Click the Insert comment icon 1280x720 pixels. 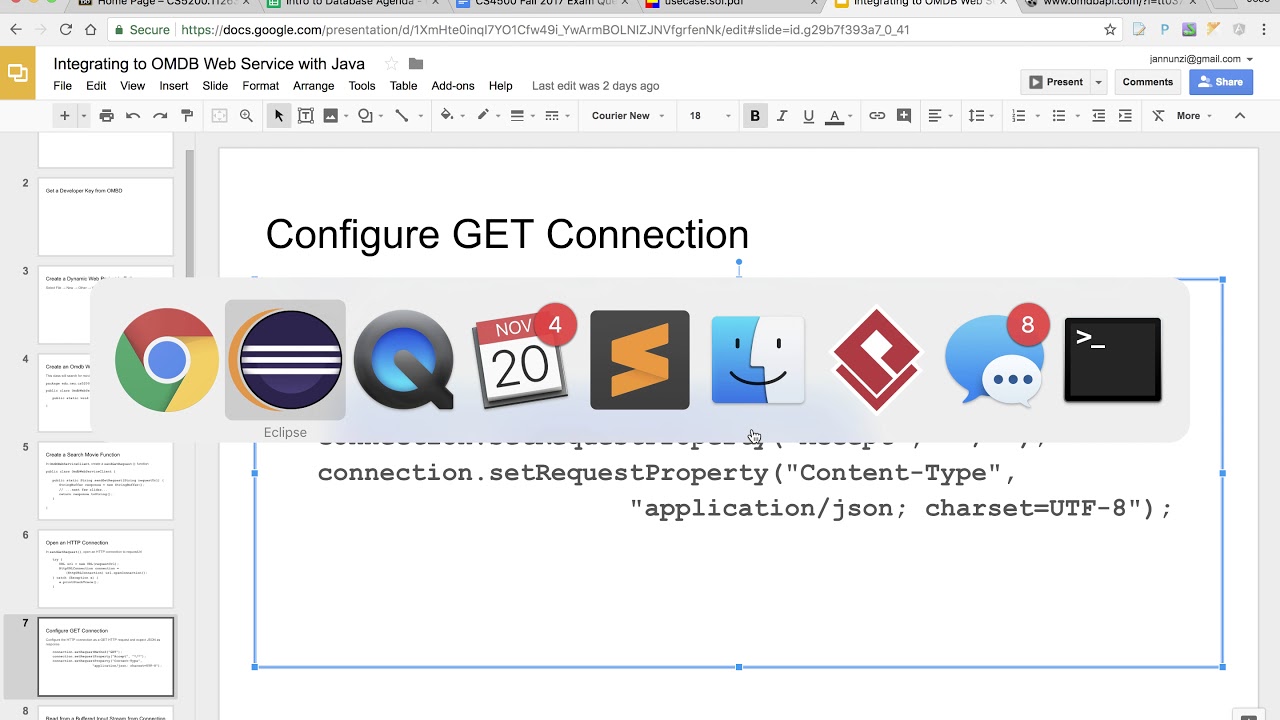pos(904,116)
